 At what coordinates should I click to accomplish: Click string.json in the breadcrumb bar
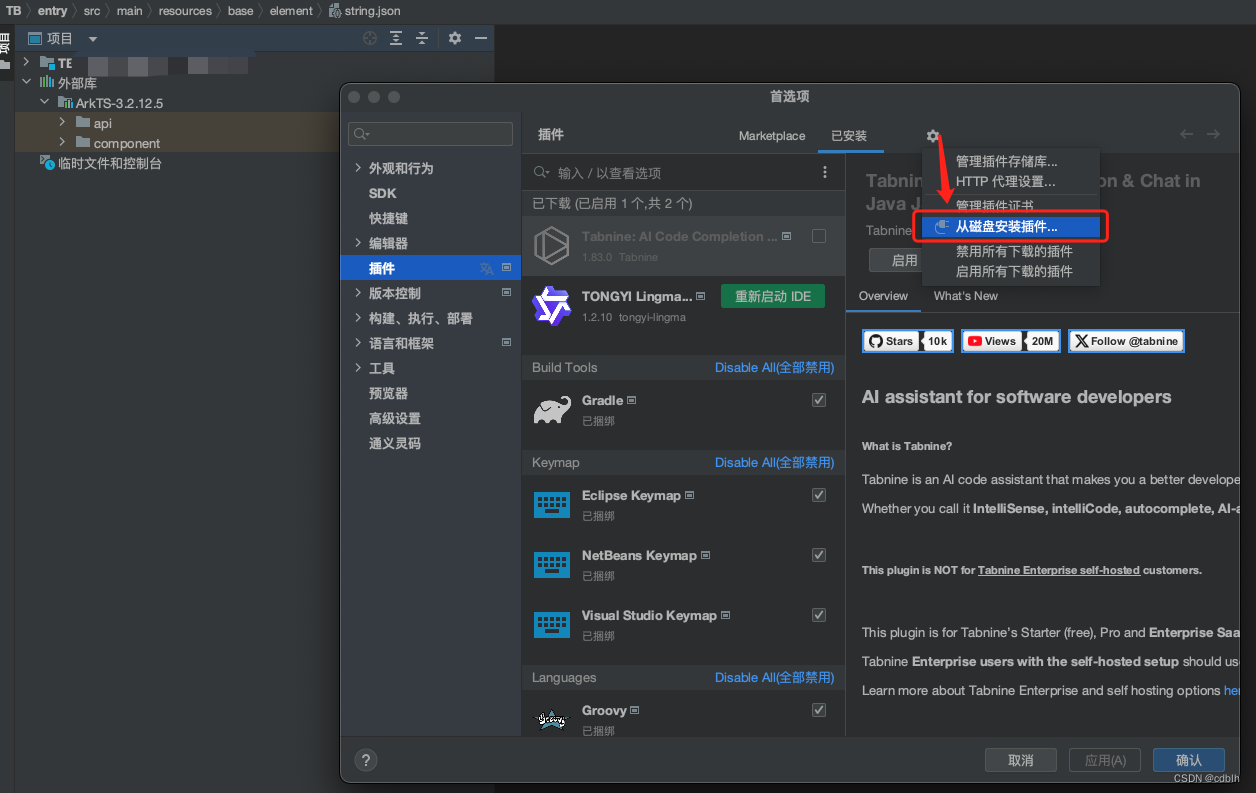364,11
